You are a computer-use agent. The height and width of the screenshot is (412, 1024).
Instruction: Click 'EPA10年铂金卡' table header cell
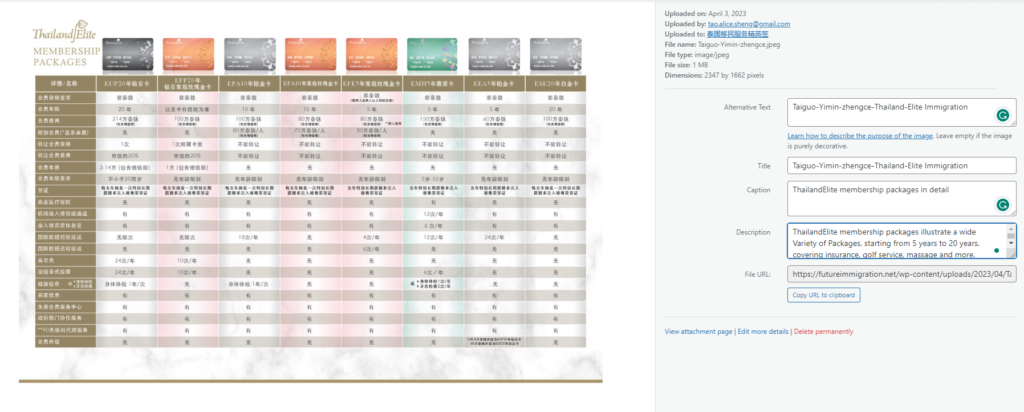(250, 84)
